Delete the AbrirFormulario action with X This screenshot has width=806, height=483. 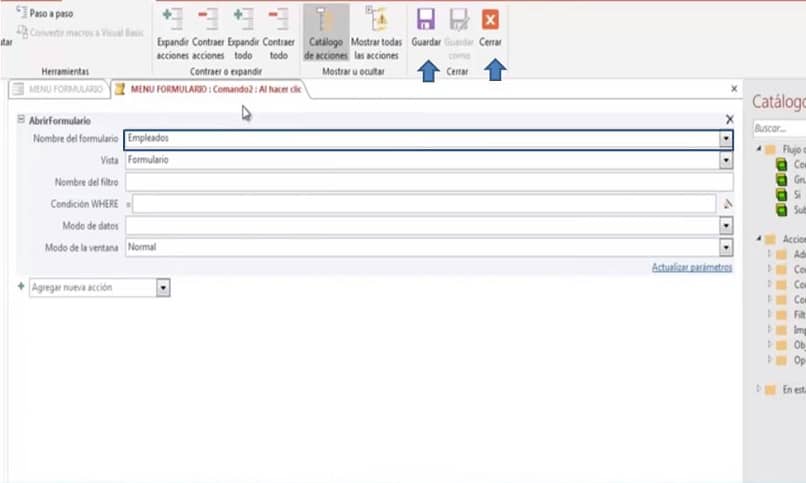729,119
